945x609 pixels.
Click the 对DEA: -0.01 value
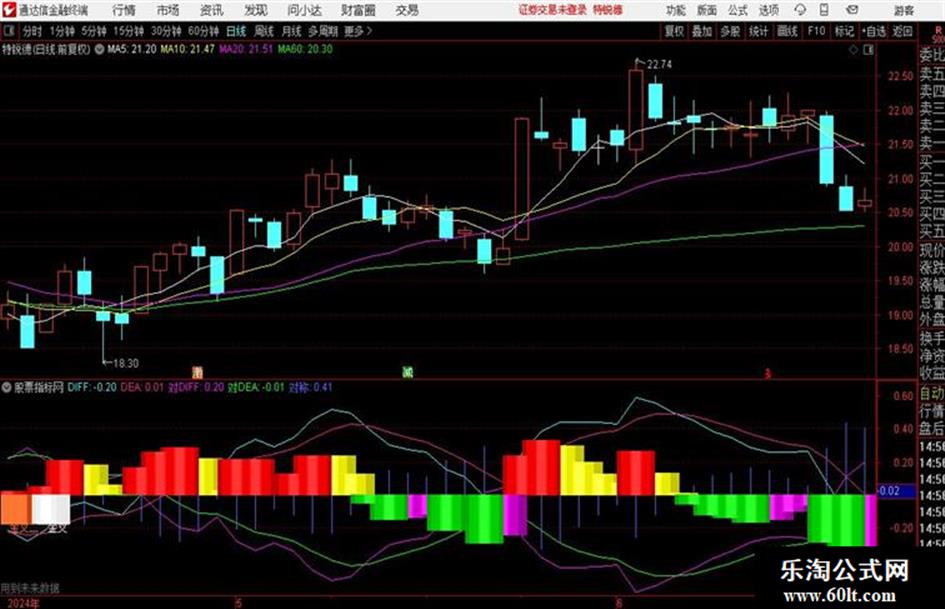coord(256,387)
